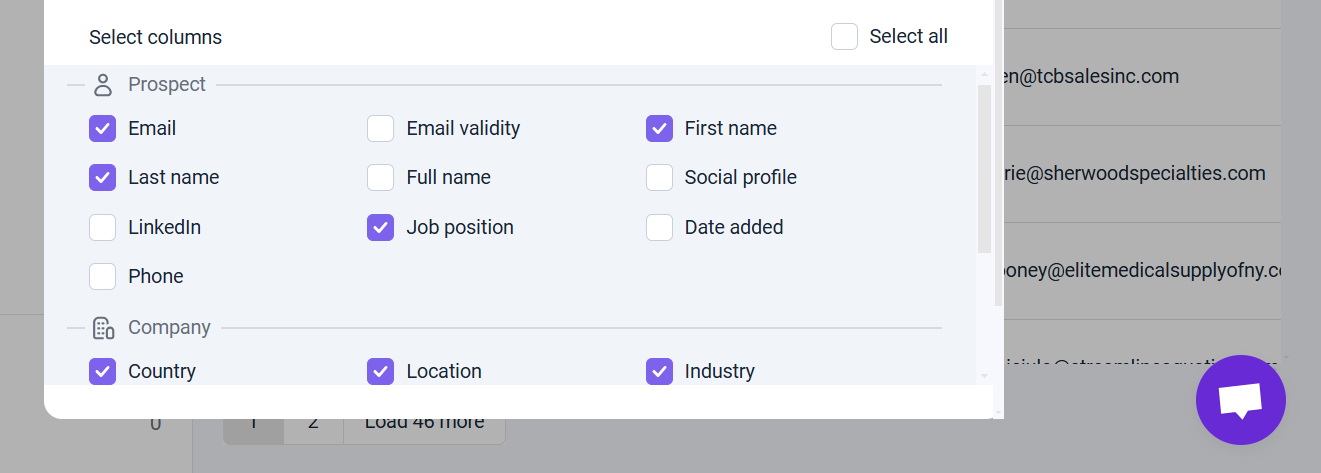Viewport: 1321px width, 473px height.
Task: Uncheck the Last name column
Action: [x=102, y=177]
